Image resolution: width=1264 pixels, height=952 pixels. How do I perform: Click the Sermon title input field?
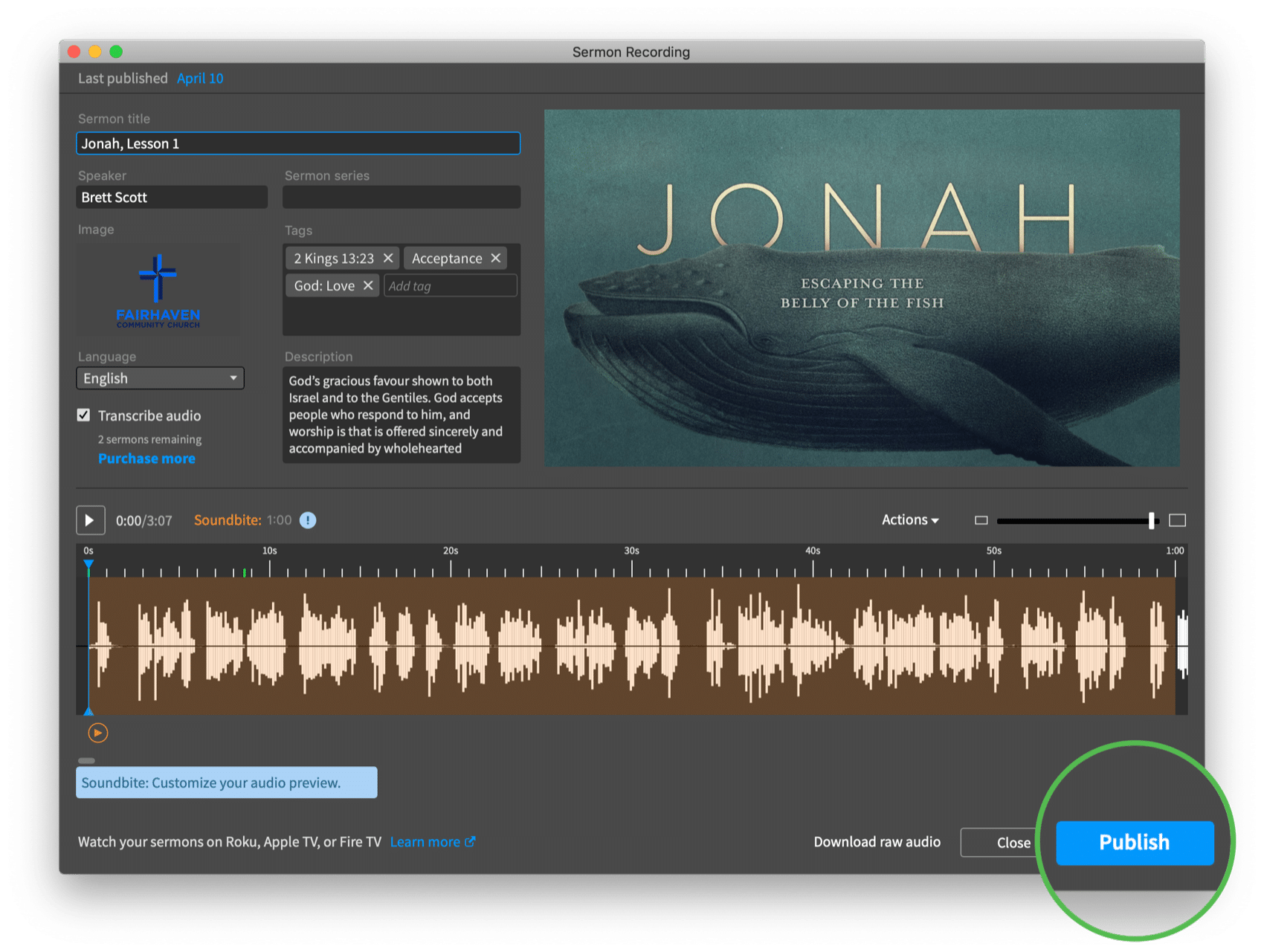tap(298, 143)
